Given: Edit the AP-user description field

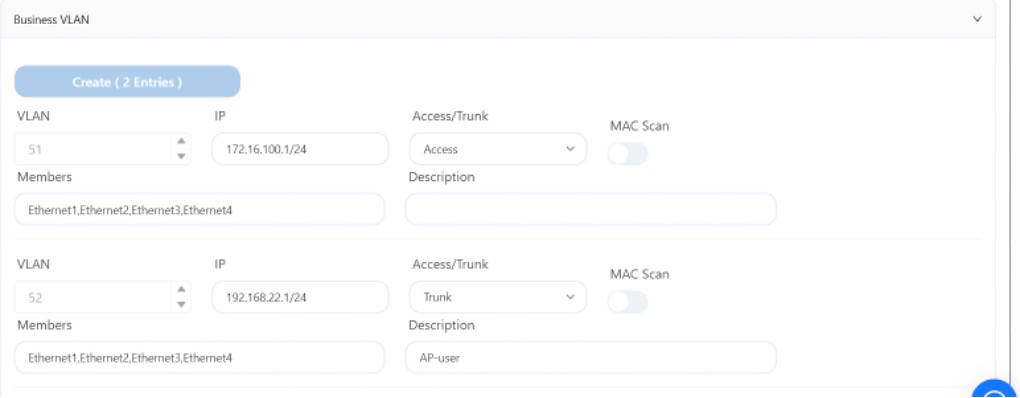Looking at the screenshot, I should point(591,358).
